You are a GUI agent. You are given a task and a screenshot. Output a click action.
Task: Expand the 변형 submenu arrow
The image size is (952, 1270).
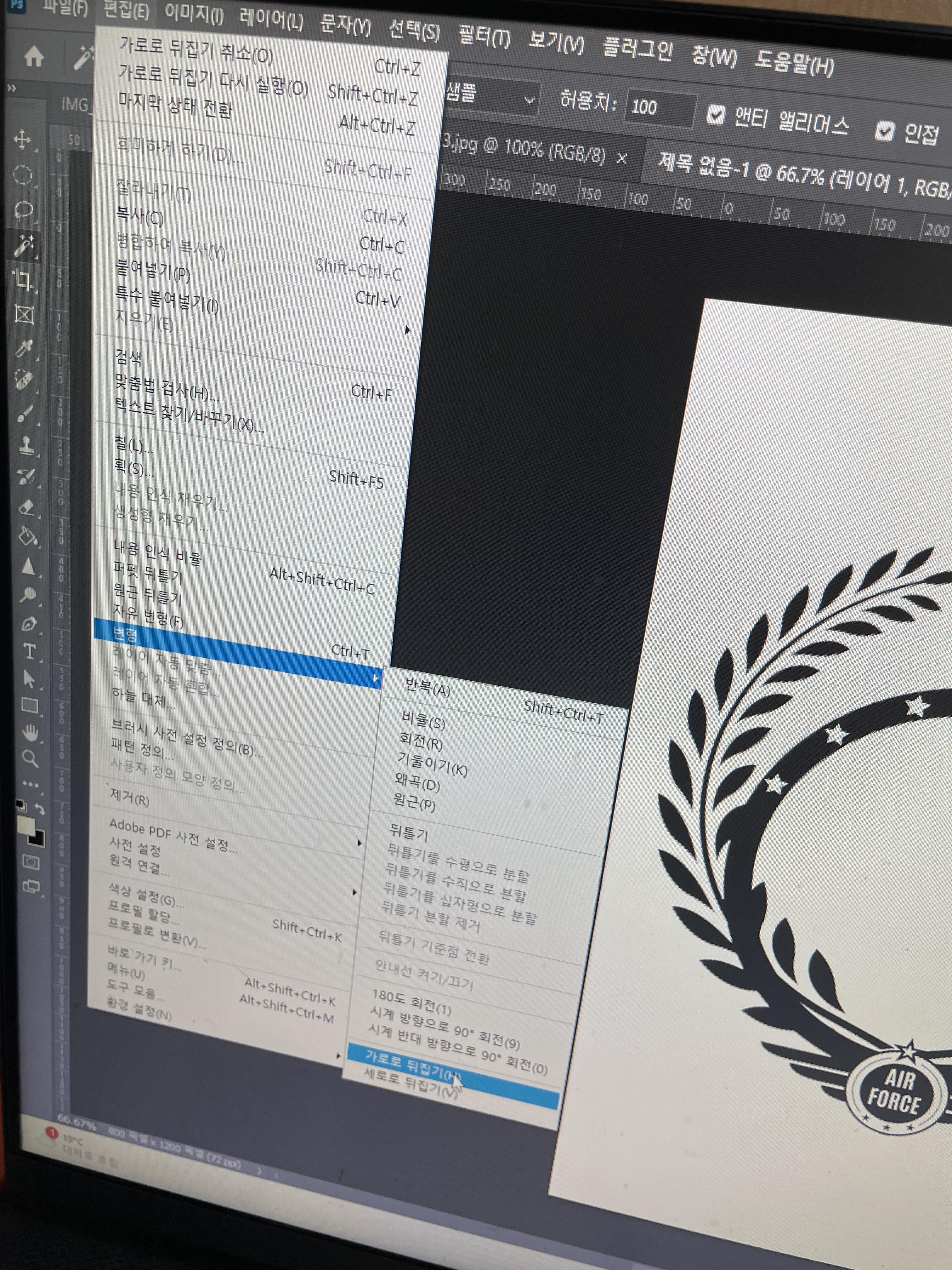[375, 679]
